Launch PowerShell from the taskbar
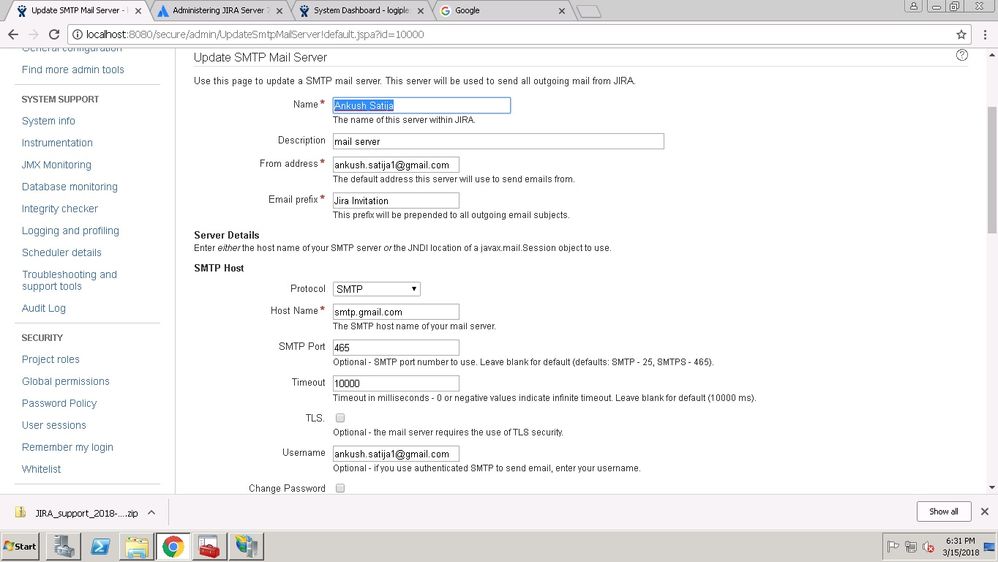 tap(100, 546)
